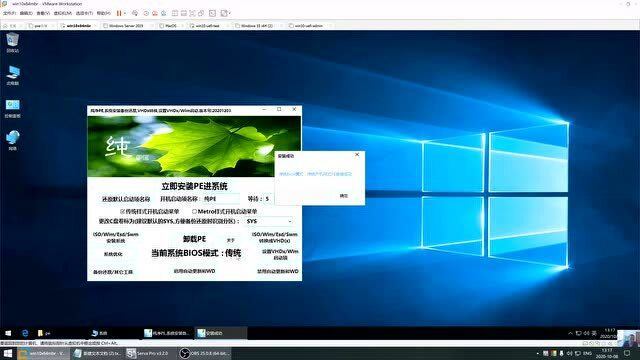Click the volume icon in guest tray

587,333
